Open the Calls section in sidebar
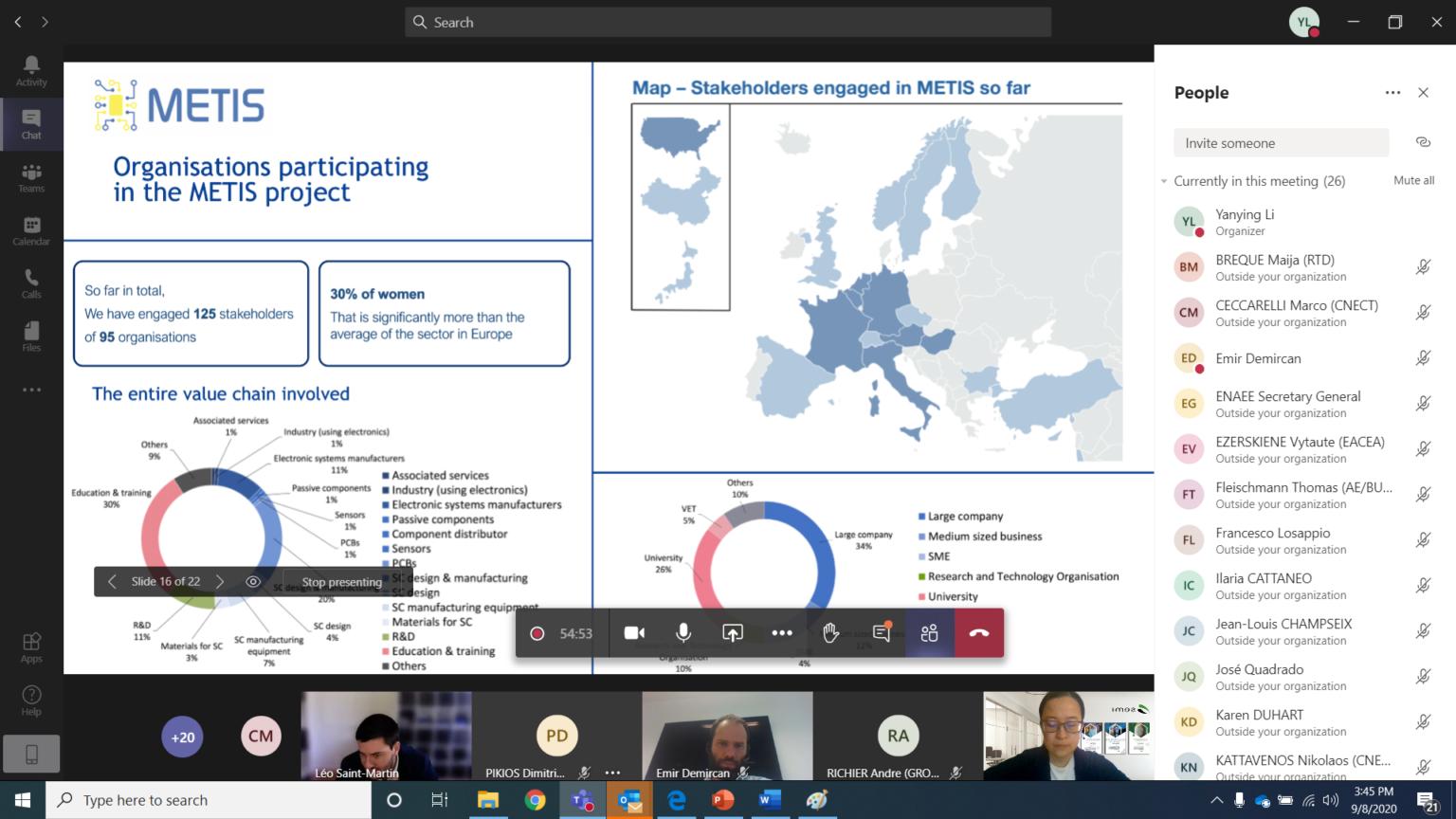Screen dimensions: 1456x819 31,282
